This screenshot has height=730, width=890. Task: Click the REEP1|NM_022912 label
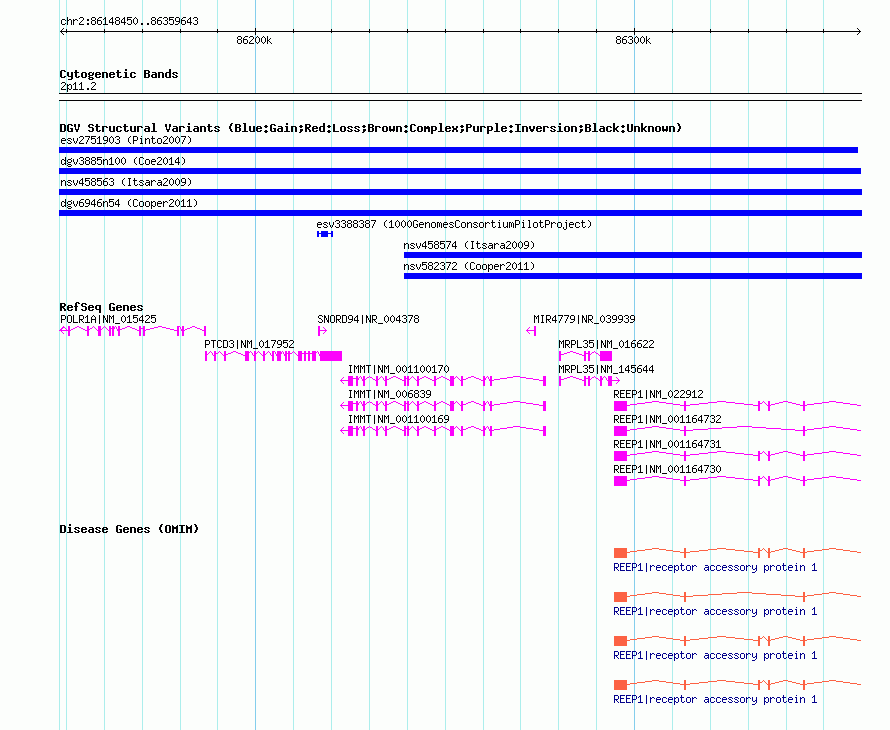coord(658,395)
